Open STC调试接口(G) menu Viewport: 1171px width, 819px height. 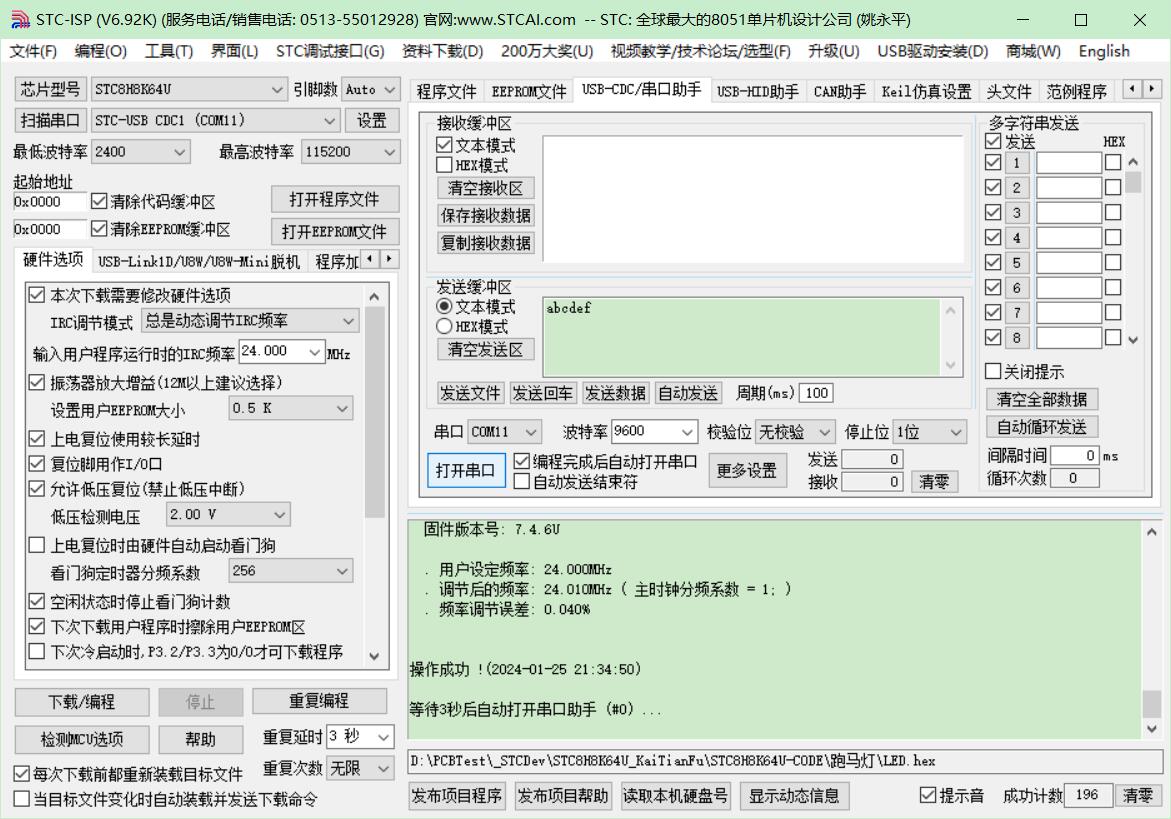(329, 51)
